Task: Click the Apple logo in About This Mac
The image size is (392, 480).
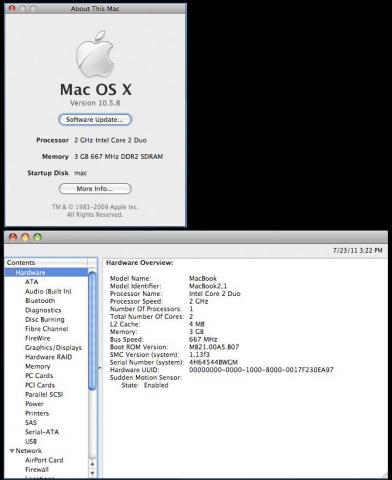Action: click(x=95, y=53)
